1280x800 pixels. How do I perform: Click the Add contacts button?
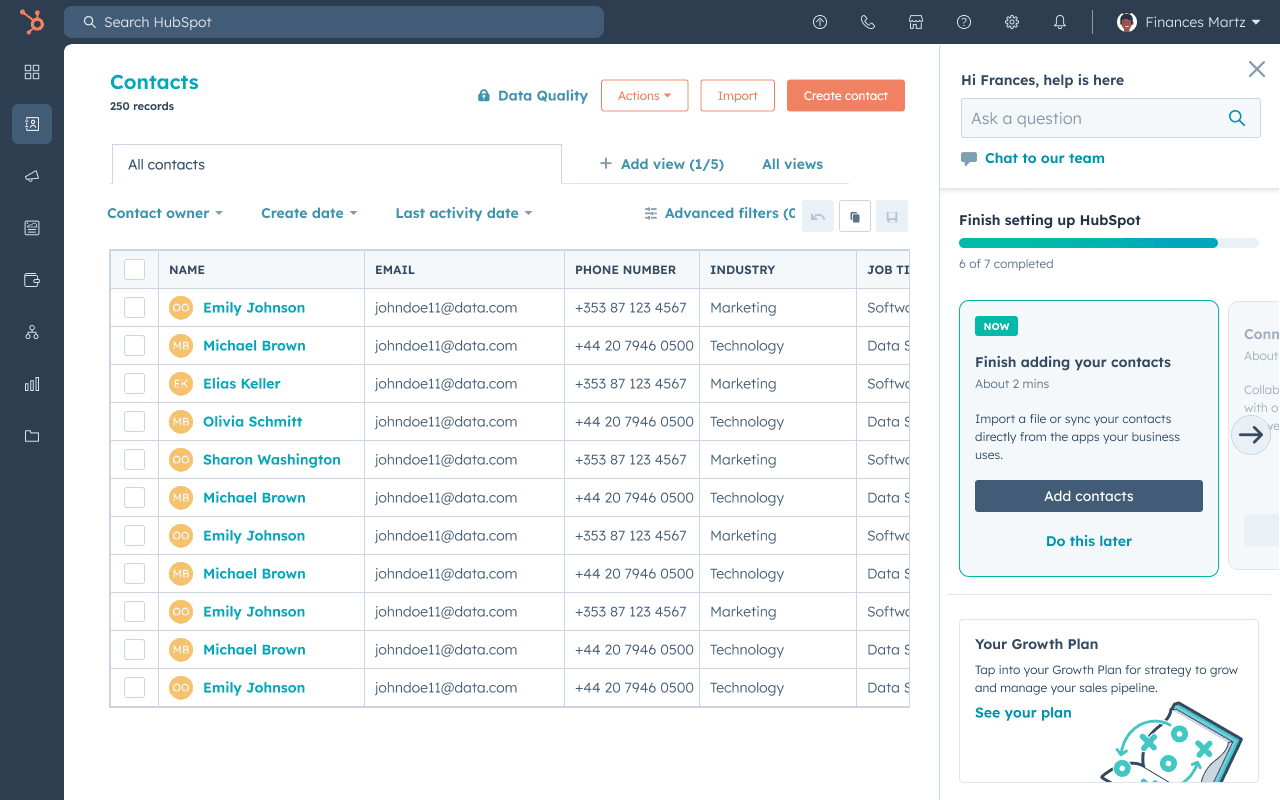coord(1089,496)
